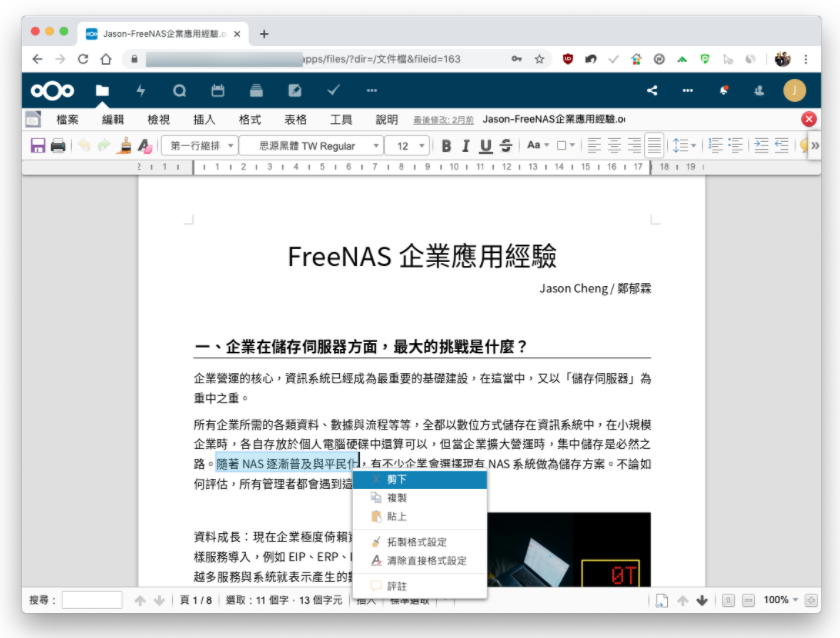Image resolution: width=840 pixels, height=638 pixels.
Task: Toggle Italic formatting
Action: tap(466, 146)
